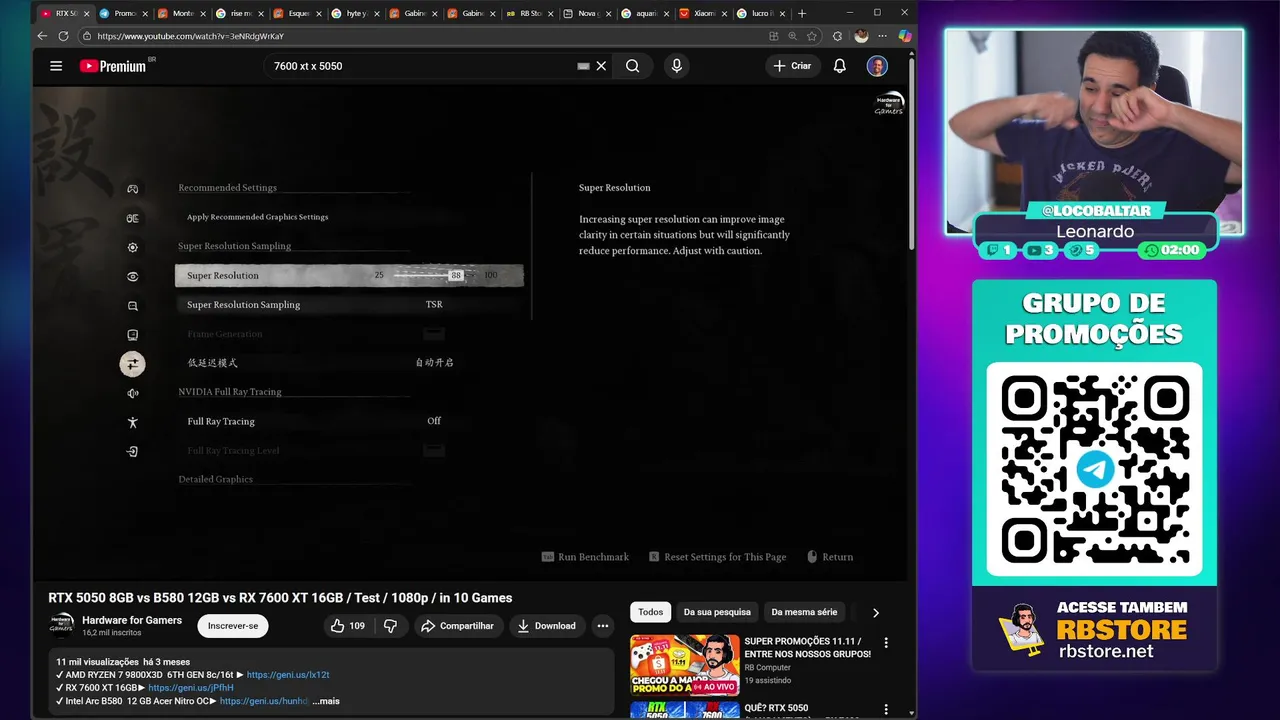Open on-screen keyboard icon in search box
Image resolution: width=1280 pixels, height=720 pixels.
coord(583,66)
